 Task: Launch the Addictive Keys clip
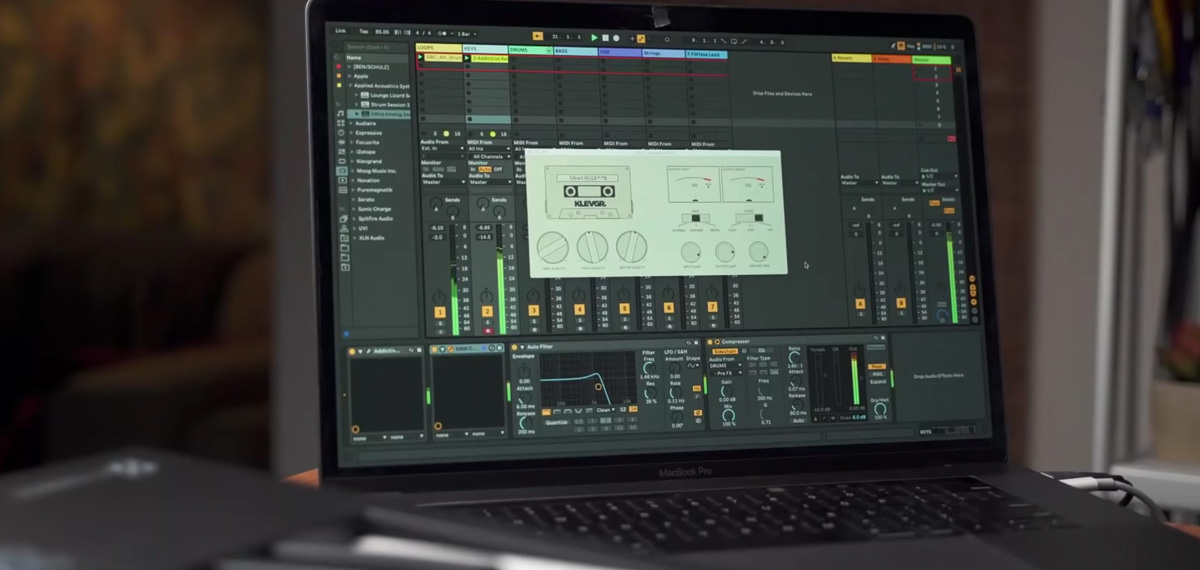click(x=467, y=59)
